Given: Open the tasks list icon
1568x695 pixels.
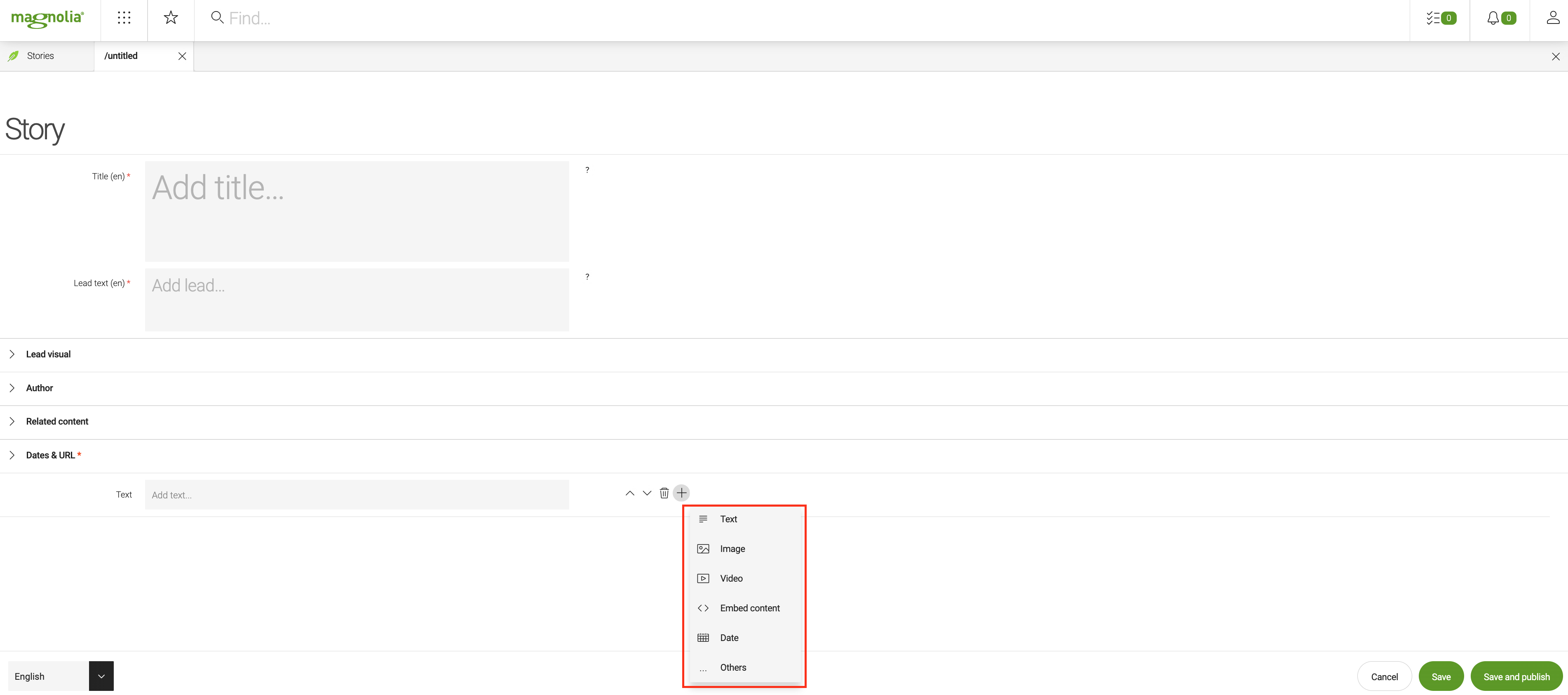Looking at the screenshot, I should (x=1433, y=18).
